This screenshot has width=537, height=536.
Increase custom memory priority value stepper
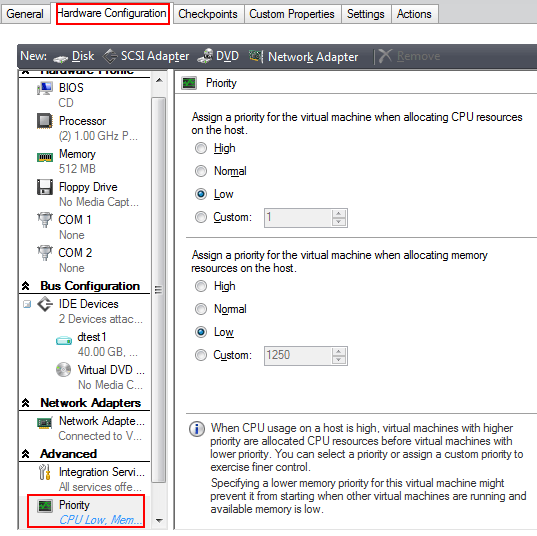point(339,352)
